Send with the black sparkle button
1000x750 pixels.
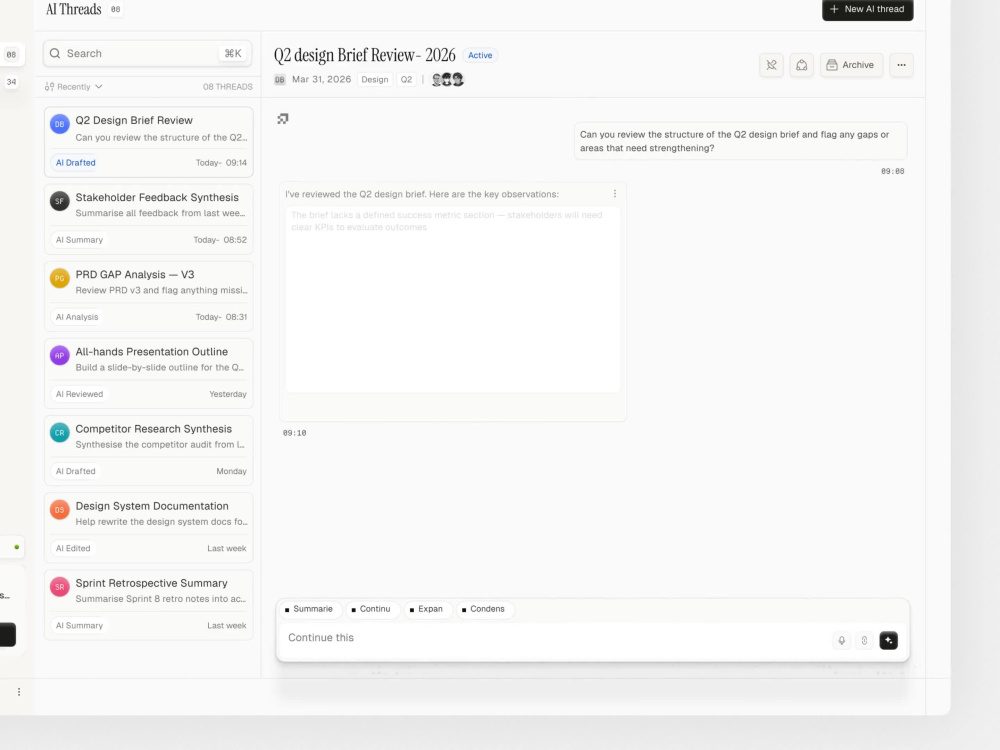[888, 640]
